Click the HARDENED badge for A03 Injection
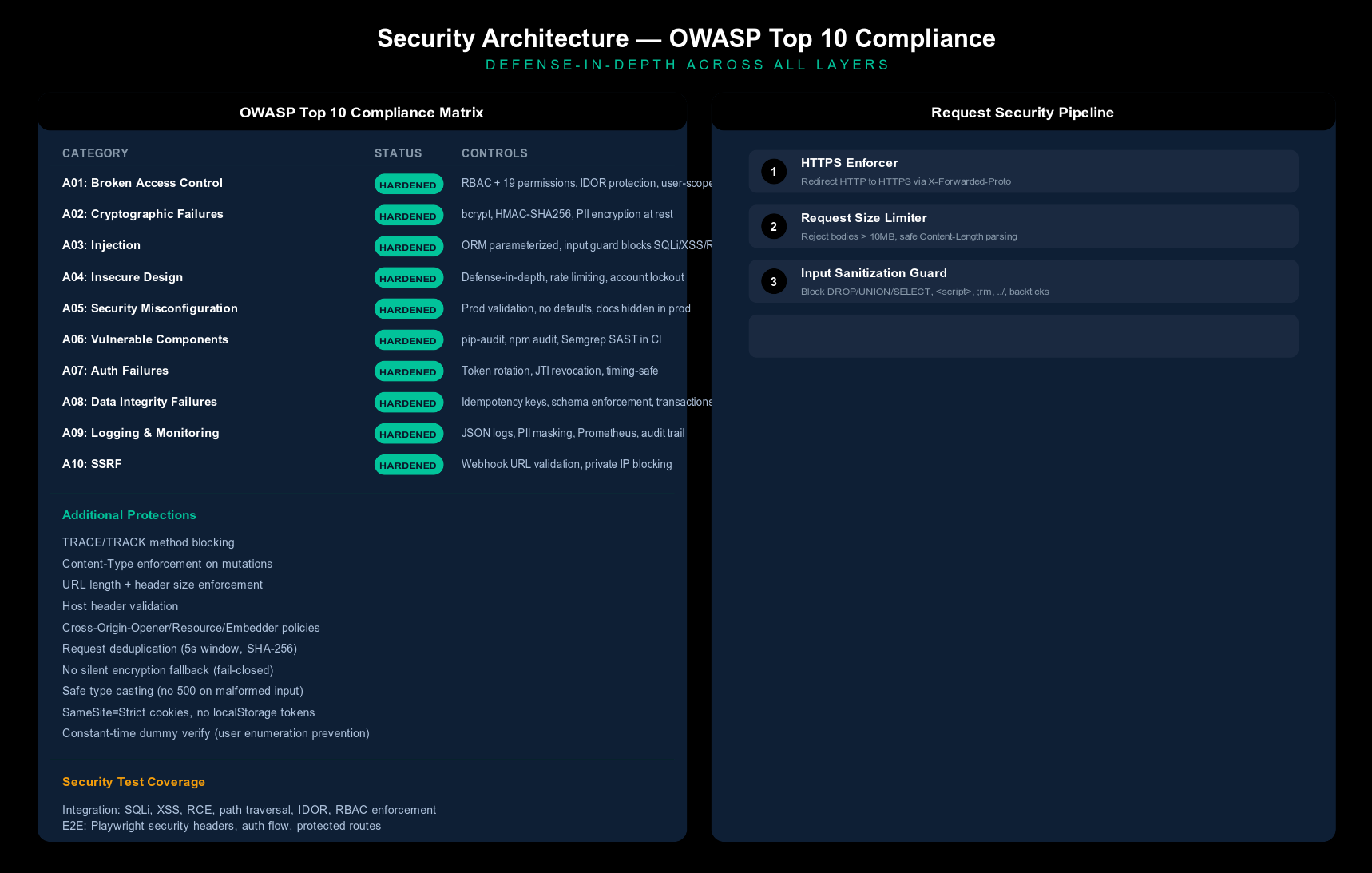Image resolution: width=1372 pixels, height=873 pixels. 409,246
